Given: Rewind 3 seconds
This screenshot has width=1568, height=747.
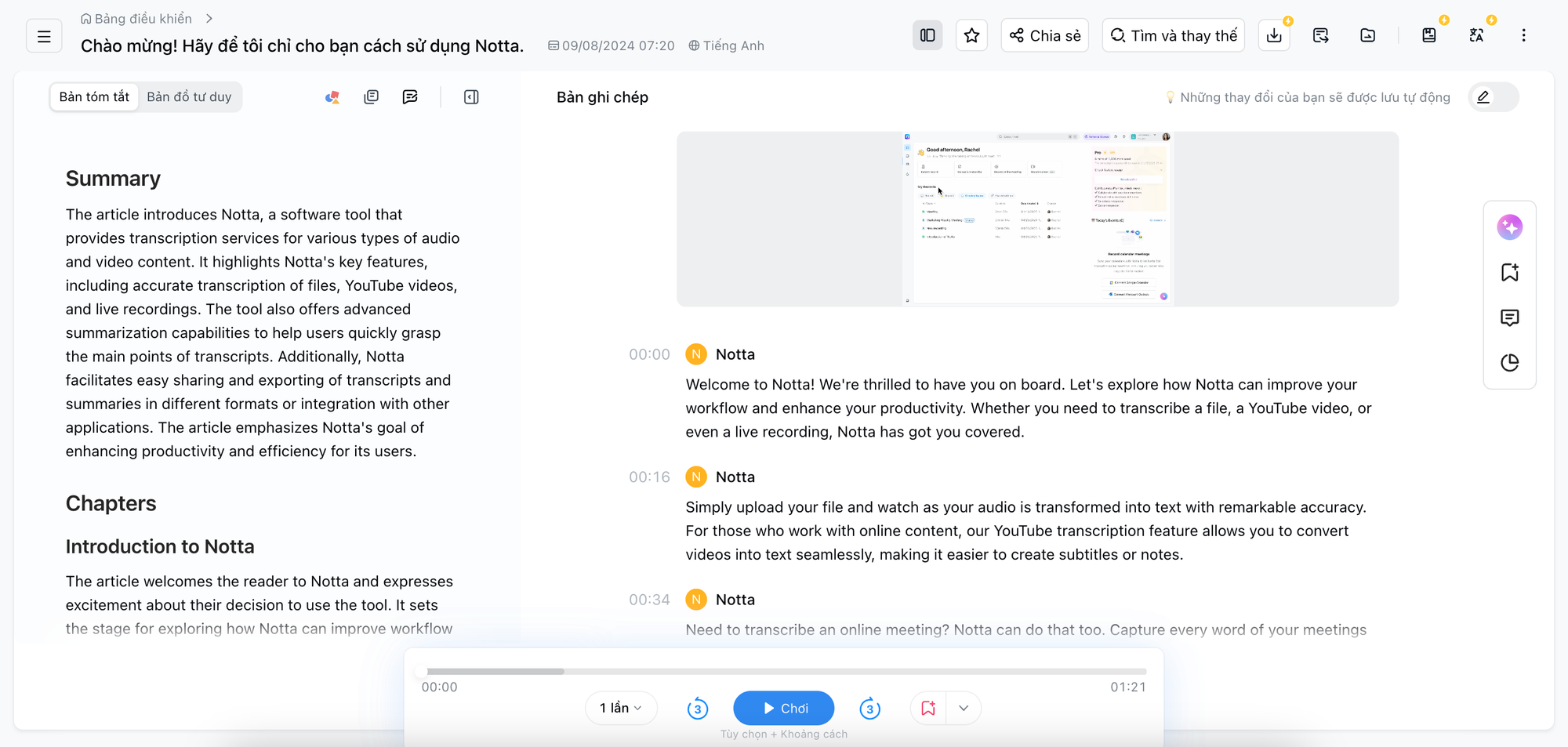Looking at the screenshot, I should 698,709.
